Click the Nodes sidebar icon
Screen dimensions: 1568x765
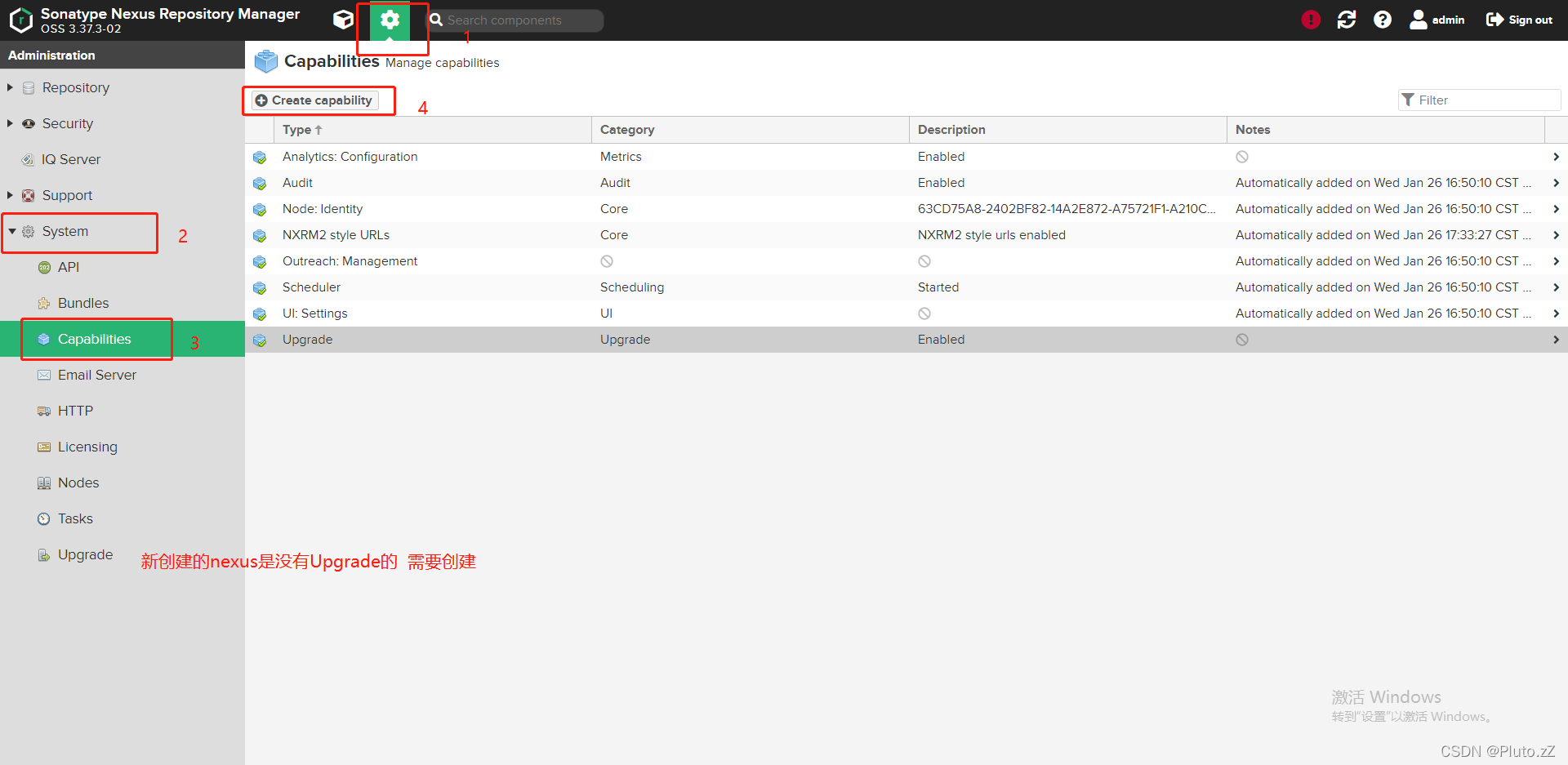pos(44,483)
